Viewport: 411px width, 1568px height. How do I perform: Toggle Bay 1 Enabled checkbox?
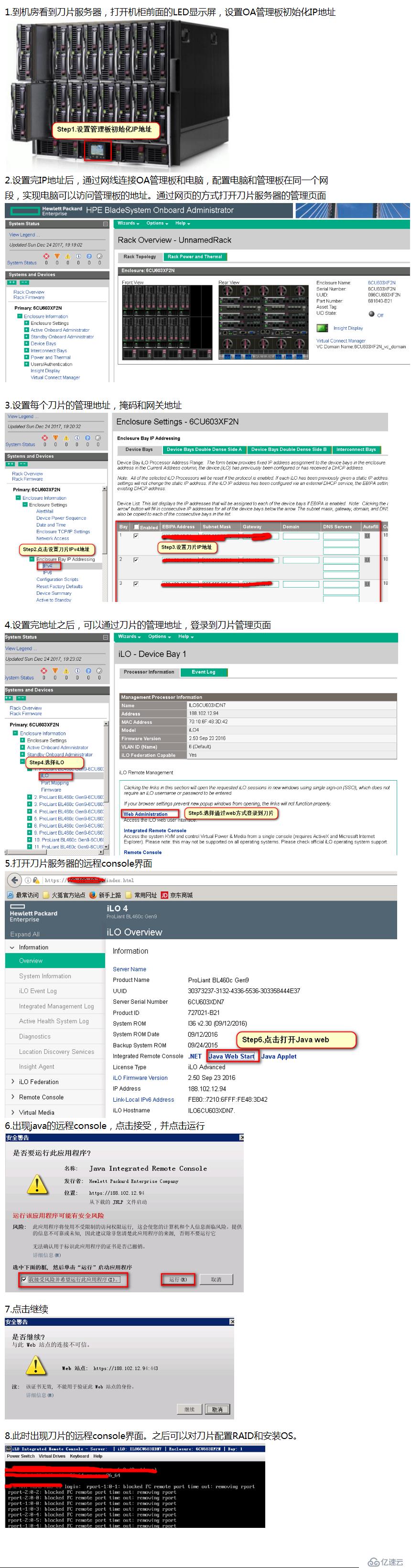[135, 536]
